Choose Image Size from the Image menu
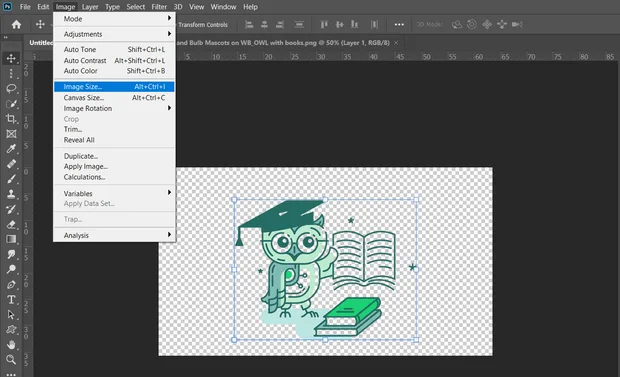 click(114, 86)
